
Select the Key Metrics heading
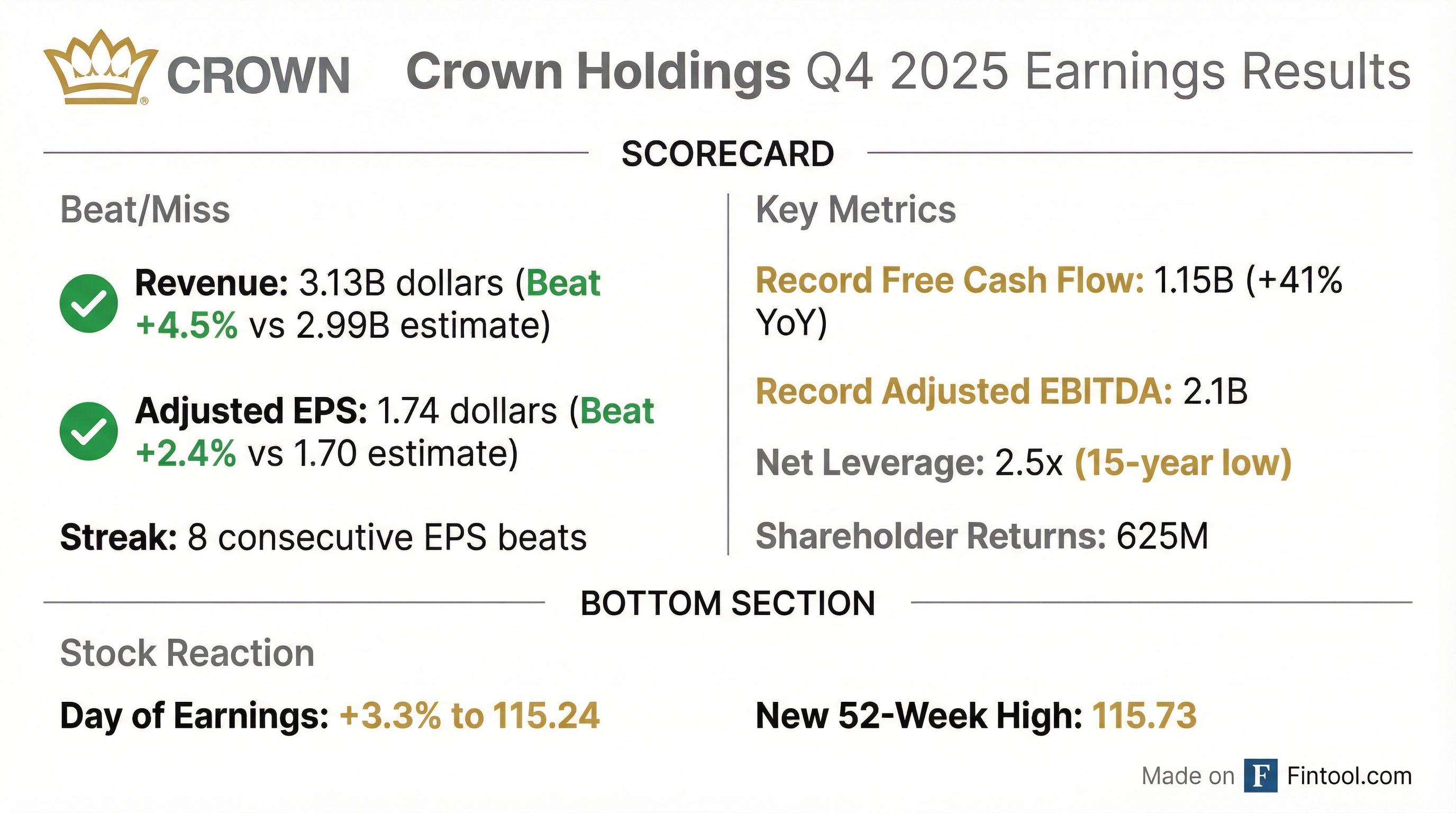(x=856, y=210)
